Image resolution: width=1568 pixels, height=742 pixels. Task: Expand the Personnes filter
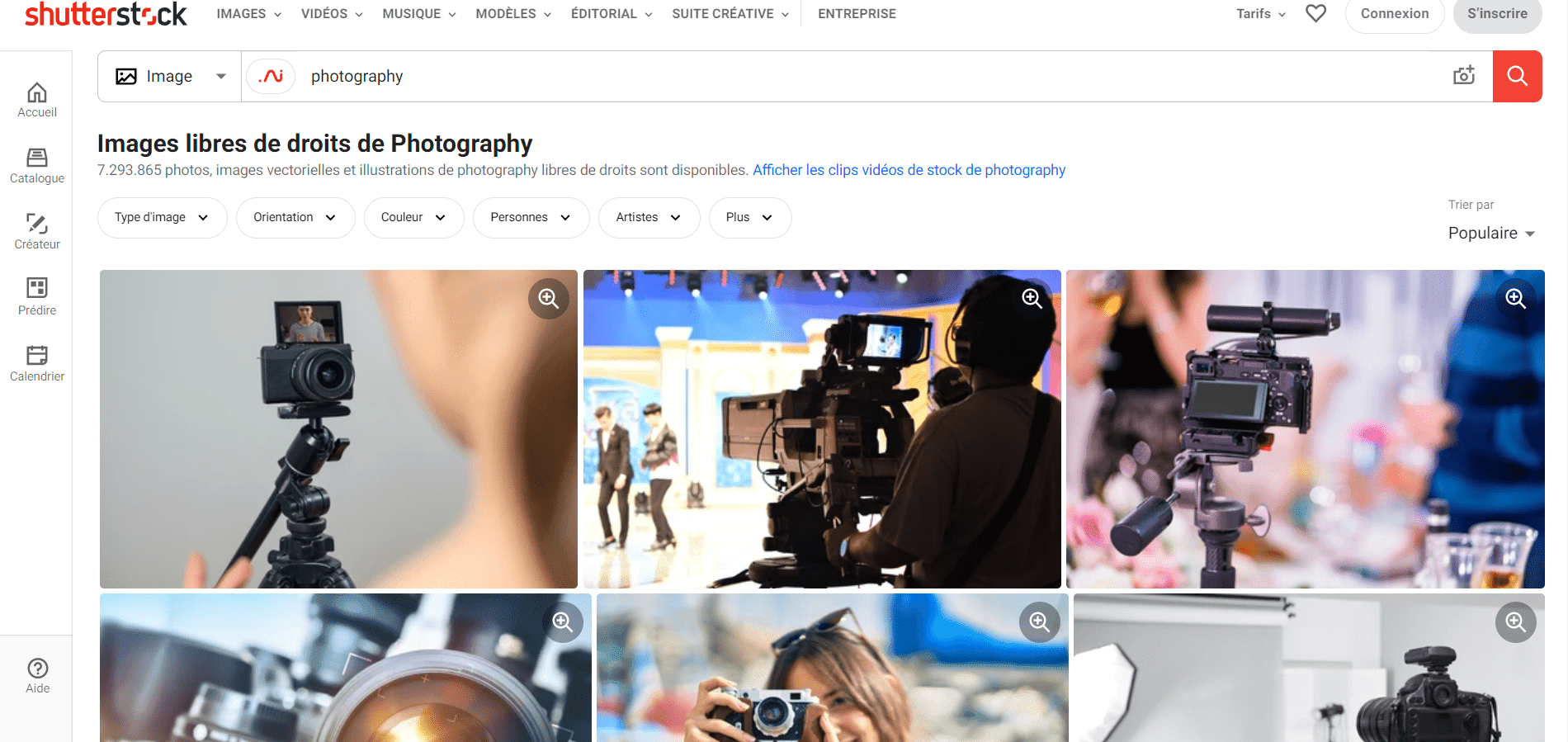coord(531,218)
